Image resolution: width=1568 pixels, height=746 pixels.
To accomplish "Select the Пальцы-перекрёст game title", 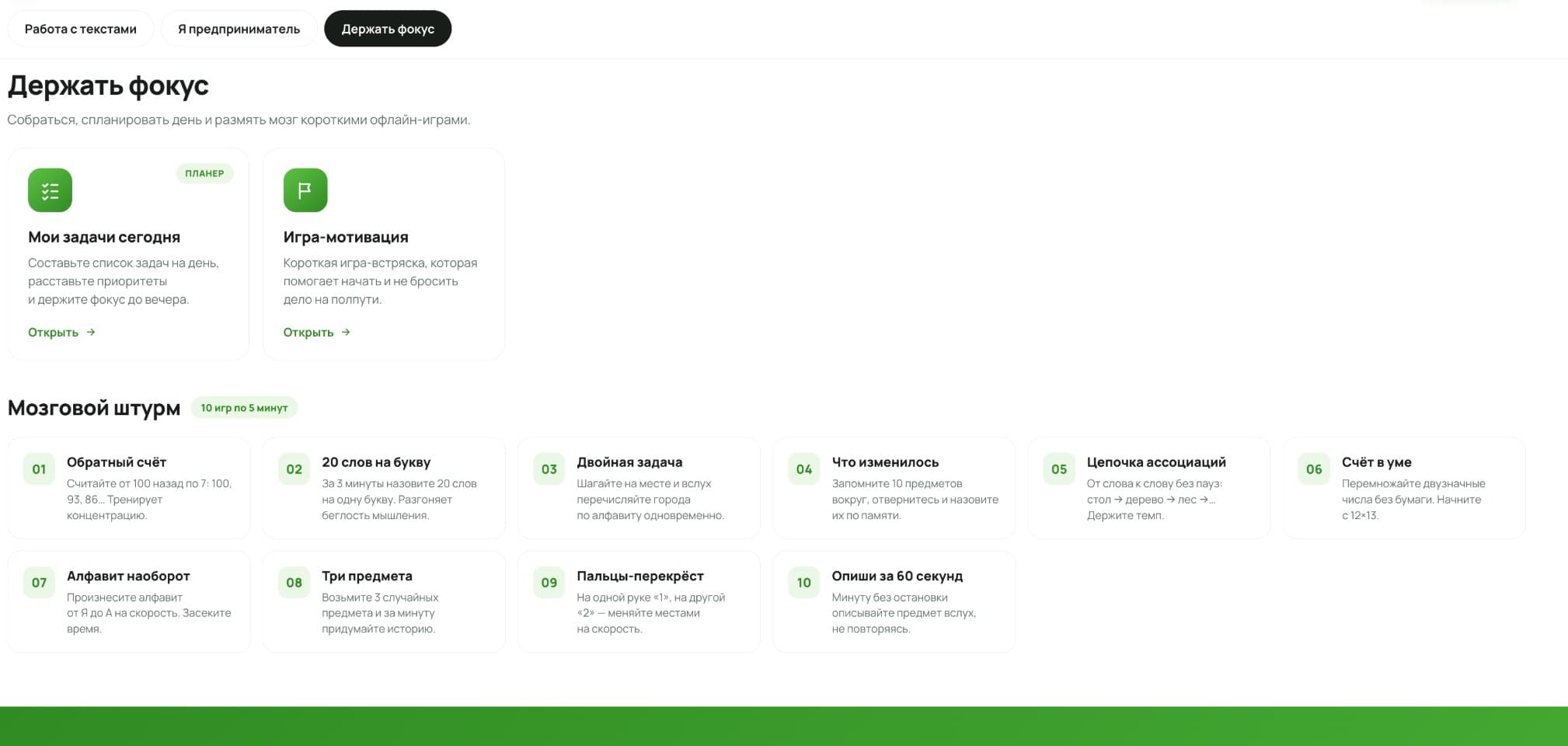I will point(640,576).
